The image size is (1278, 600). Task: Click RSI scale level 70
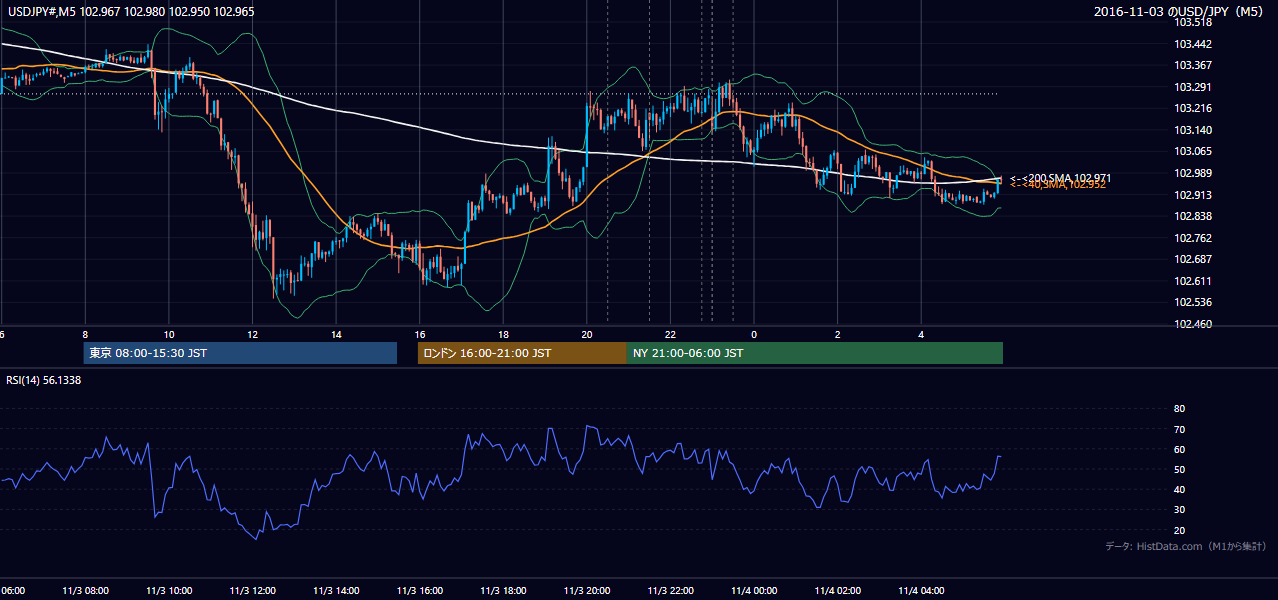click(1179, 429)
